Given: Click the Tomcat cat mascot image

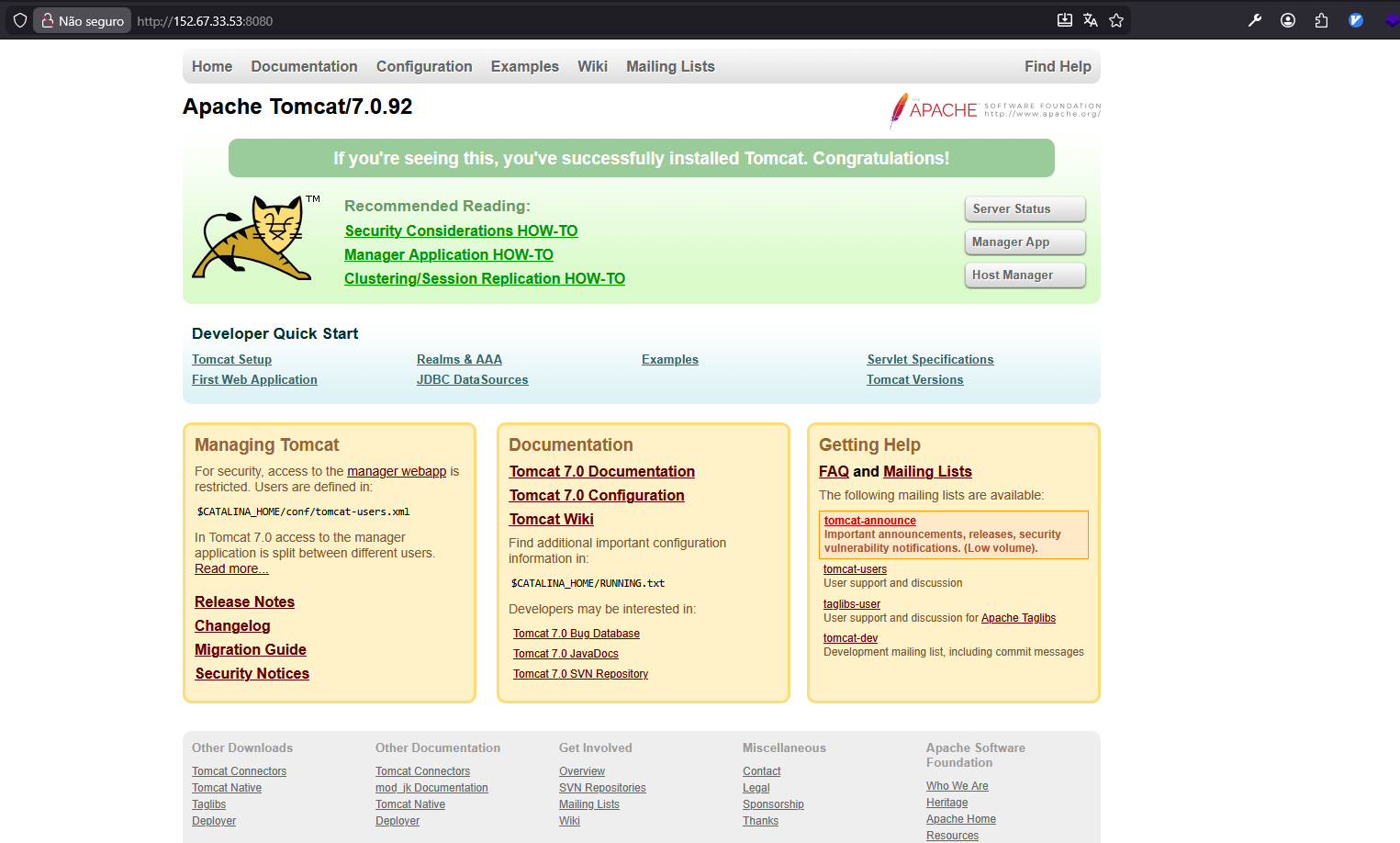Looking at the screenshot, I should [x=250, y=237].
